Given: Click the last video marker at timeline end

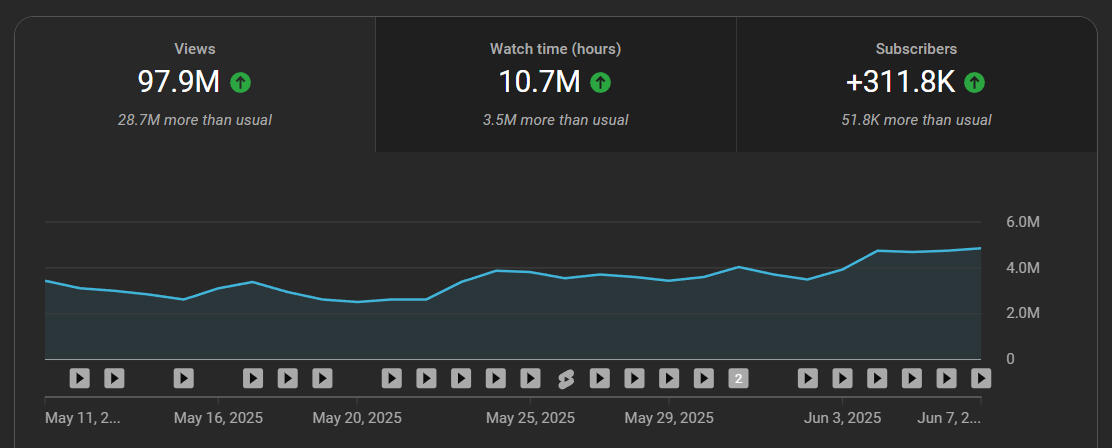Looking at the screenshot, I should pyautogui.click(x=981, y=378).
